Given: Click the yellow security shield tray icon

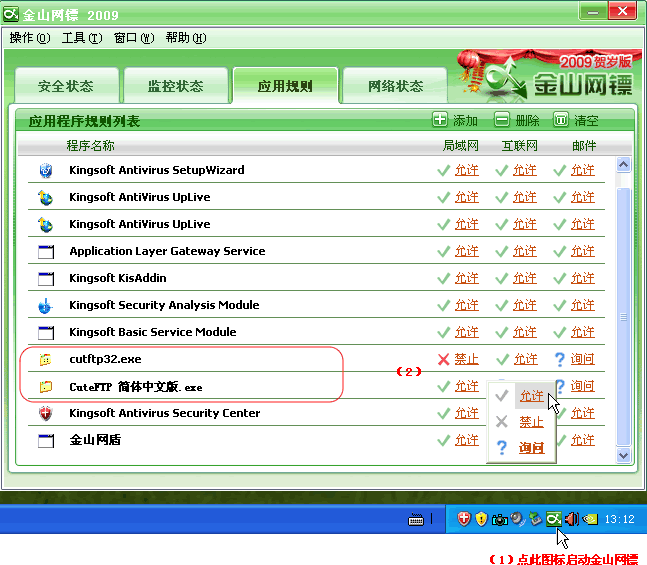Looking at the screenshot, I should click(482, 519).
